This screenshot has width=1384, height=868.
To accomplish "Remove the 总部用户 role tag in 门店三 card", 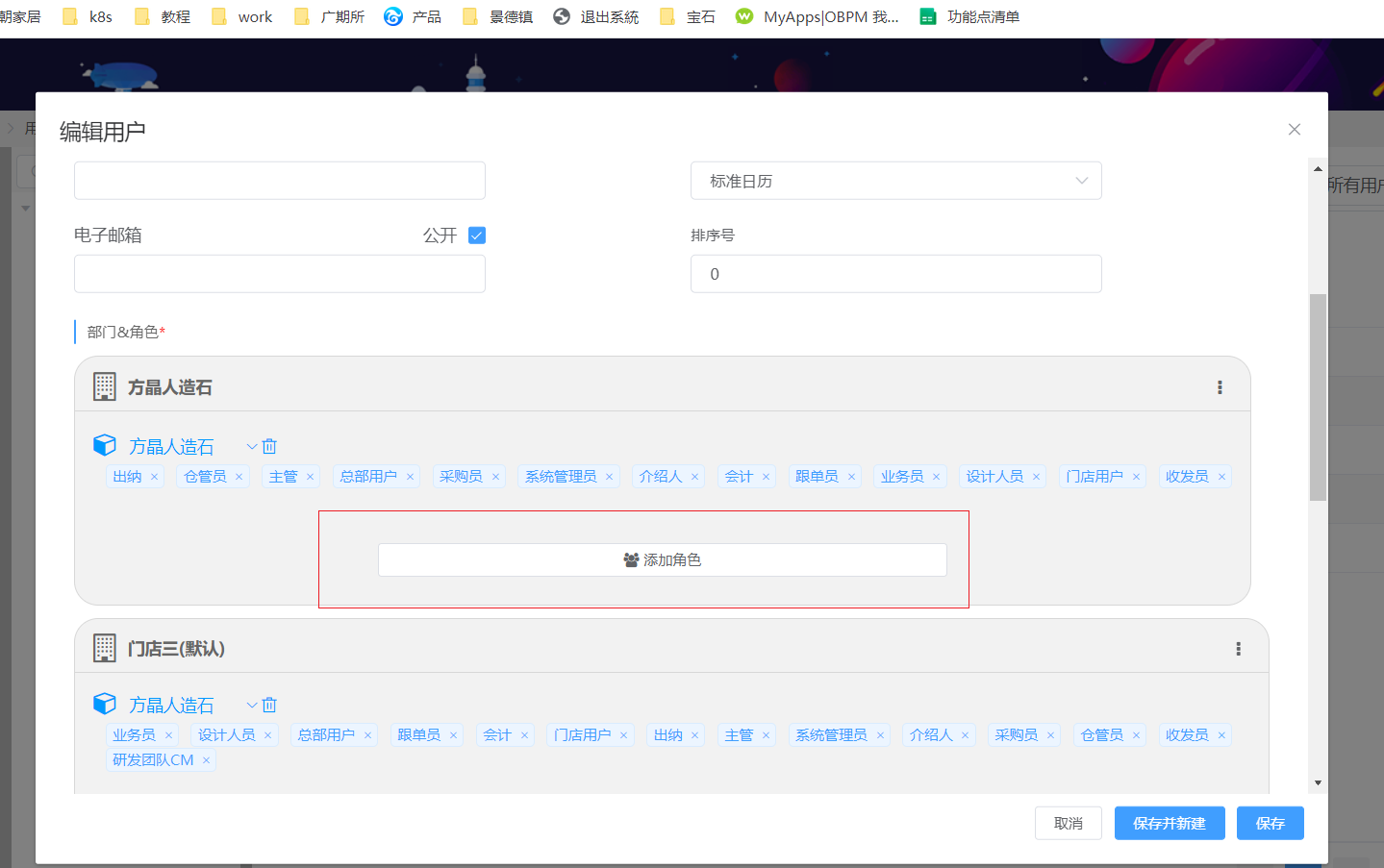I will click(x=367, y=735).
